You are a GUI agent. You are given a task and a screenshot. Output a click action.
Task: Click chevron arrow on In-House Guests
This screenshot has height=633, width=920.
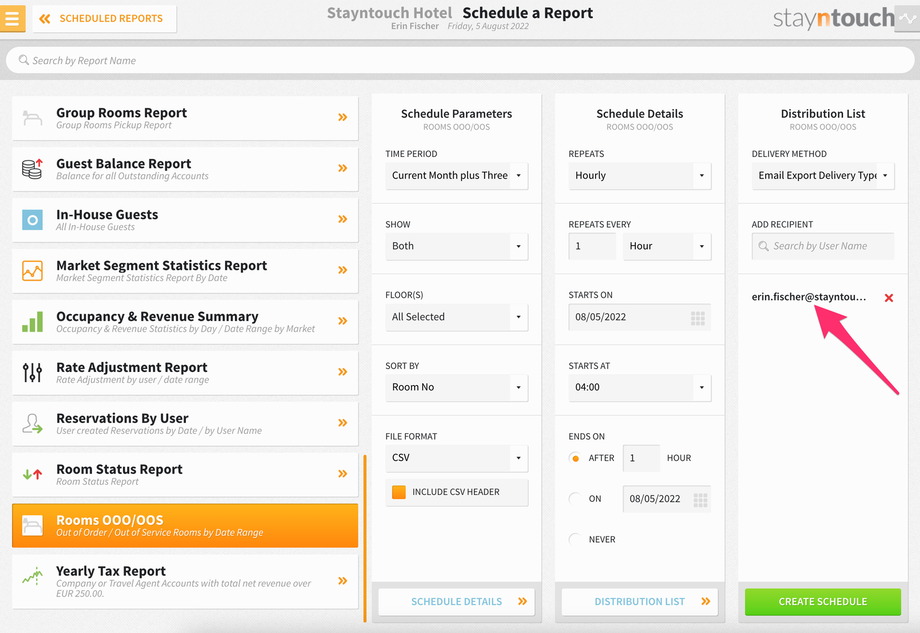343,219
